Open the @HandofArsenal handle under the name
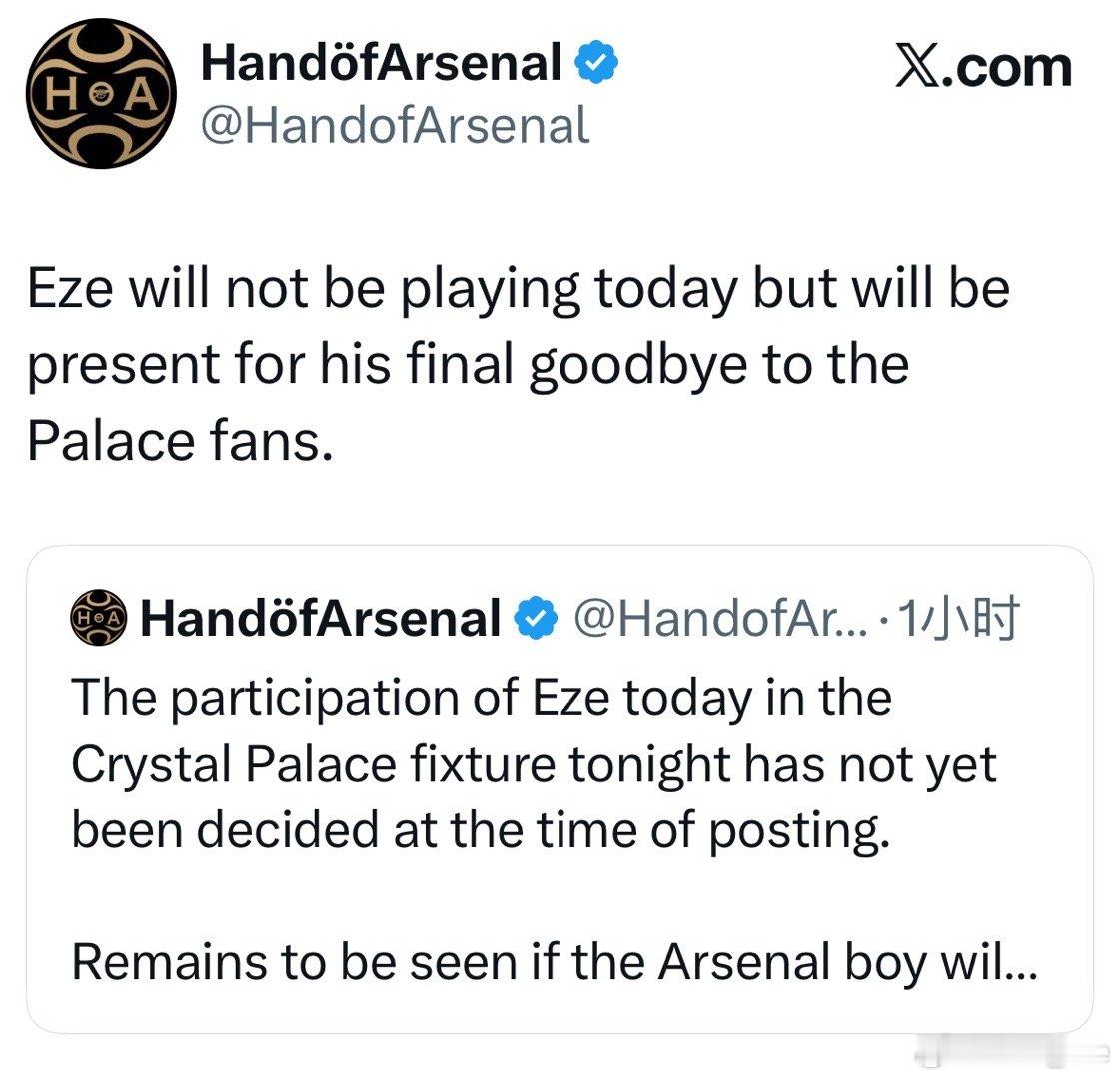This screenshot has height=1079, width=1120. tap(395, 125)
